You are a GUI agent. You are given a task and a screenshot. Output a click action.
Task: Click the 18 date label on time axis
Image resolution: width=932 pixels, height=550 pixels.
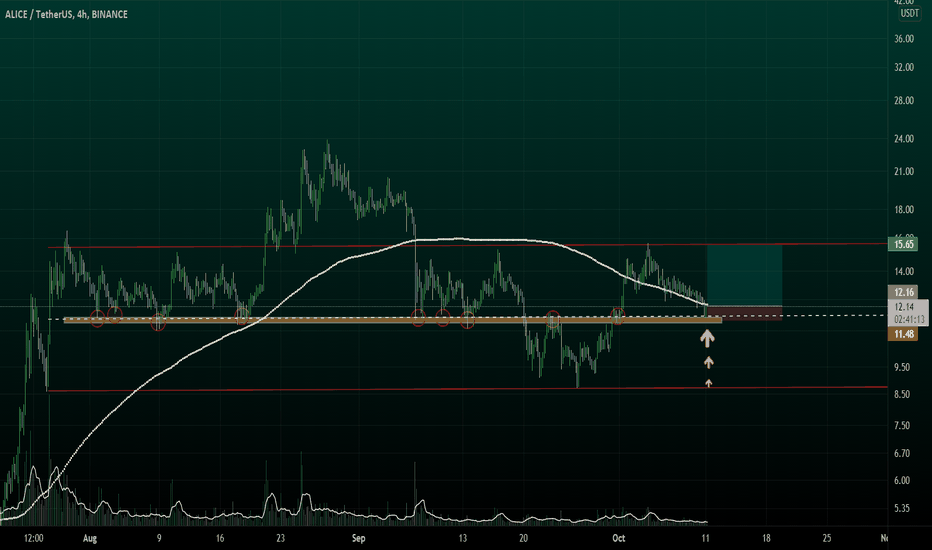tap(766, 538)
